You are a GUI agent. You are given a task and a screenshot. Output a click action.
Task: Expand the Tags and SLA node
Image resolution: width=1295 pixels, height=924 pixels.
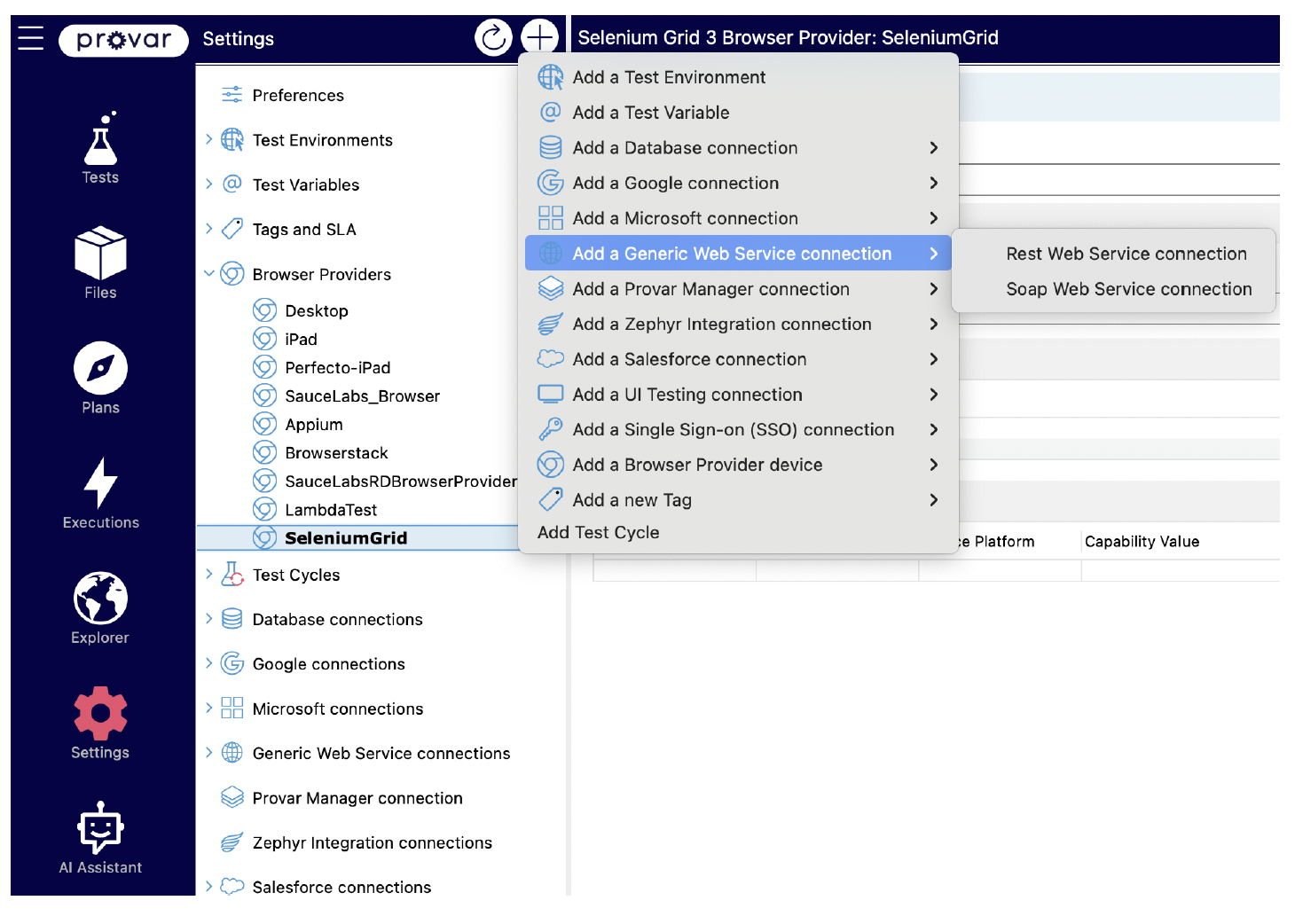209,228
